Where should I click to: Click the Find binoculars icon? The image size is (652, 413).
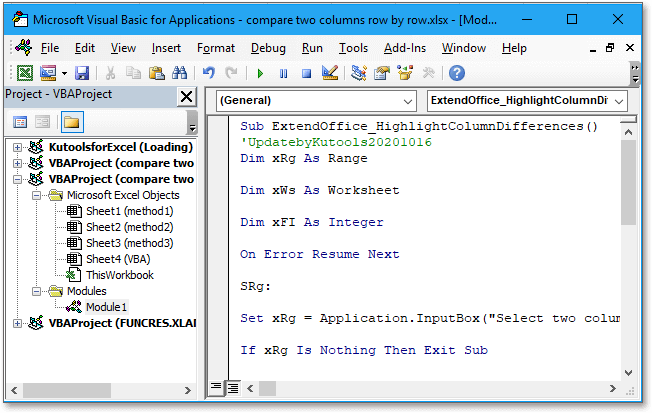coord(180,73)
